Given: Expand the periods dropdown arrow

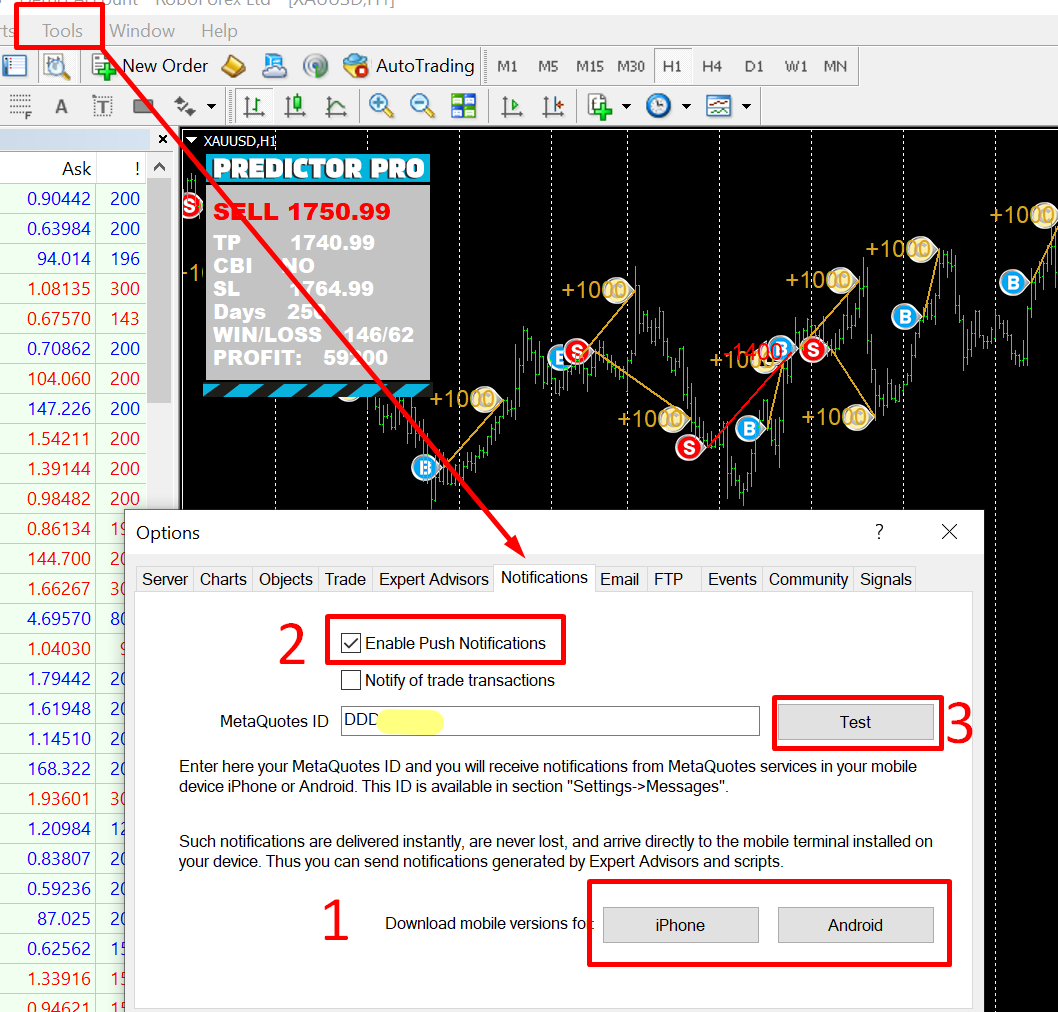Looking at the screenshot, I should (686, 107).
